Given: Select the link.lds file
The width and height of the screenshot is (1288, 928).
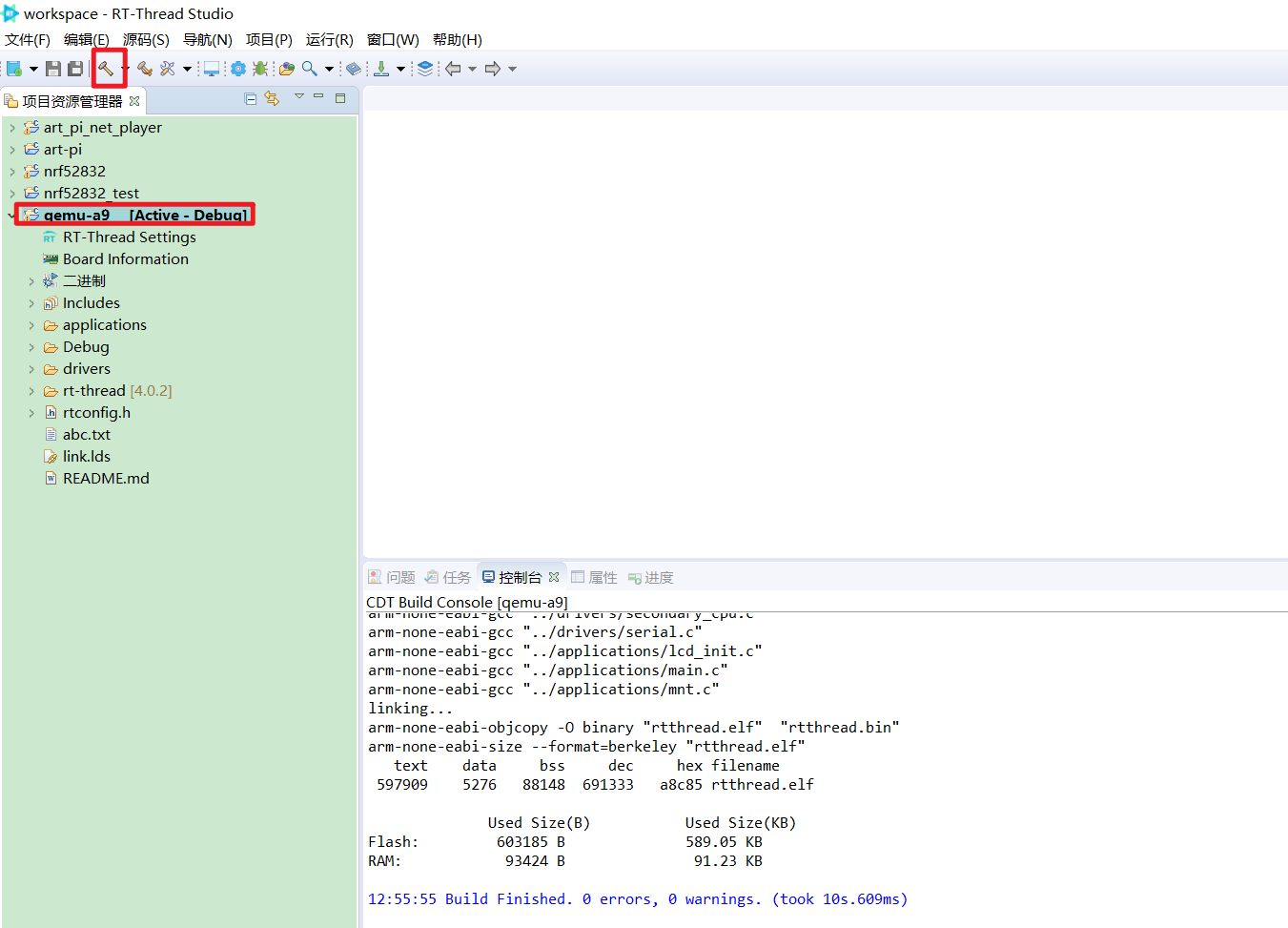Looking at the screenshot, I should 86,457.
